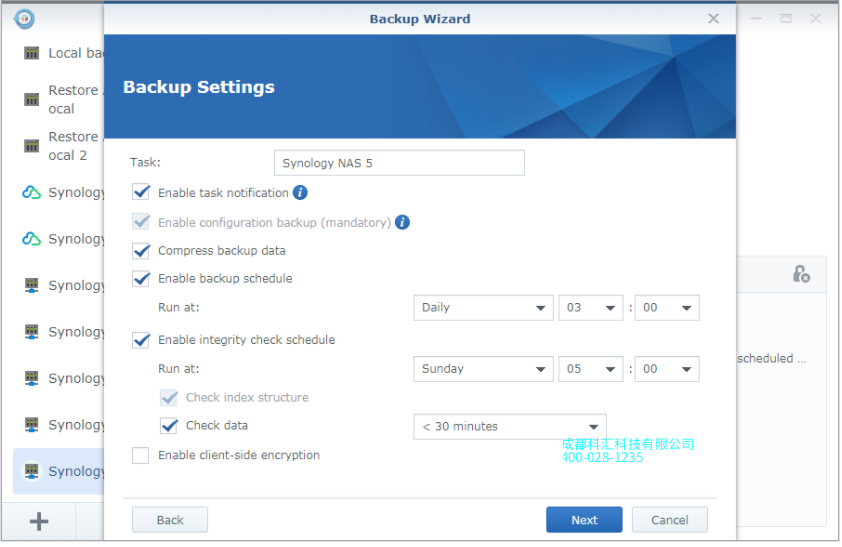The width and height of the screenshot is (842, 547).
Task: Click the lock icon in background window
Action: [x=801, y=274]
